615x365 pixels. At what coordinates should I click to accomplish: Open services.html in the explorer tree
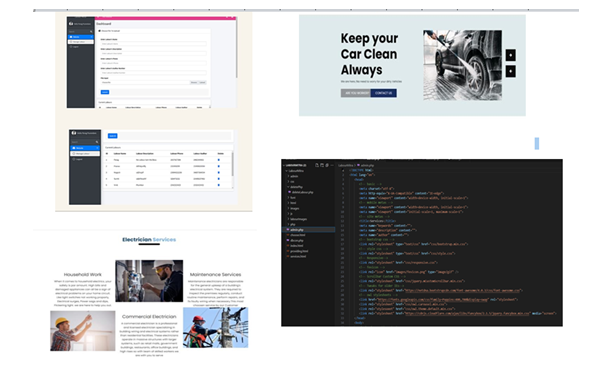click(298, 256)
